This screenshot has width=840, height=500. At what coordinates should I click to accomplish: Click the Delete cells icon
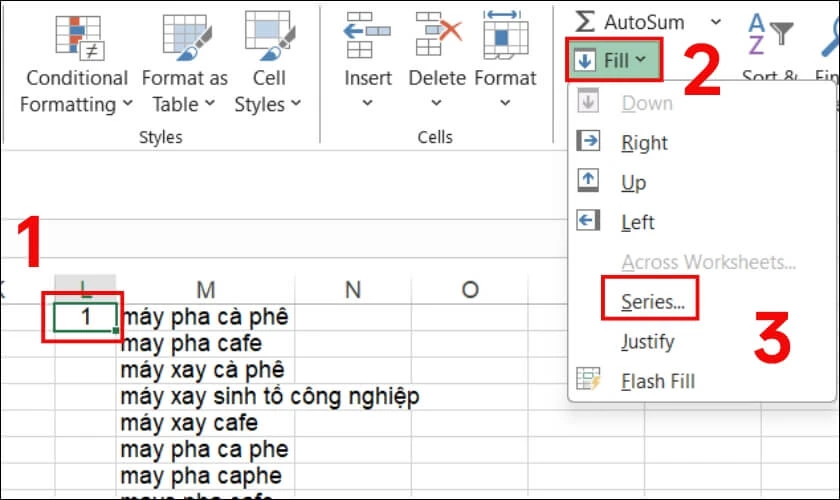click(x=438, y=35)
